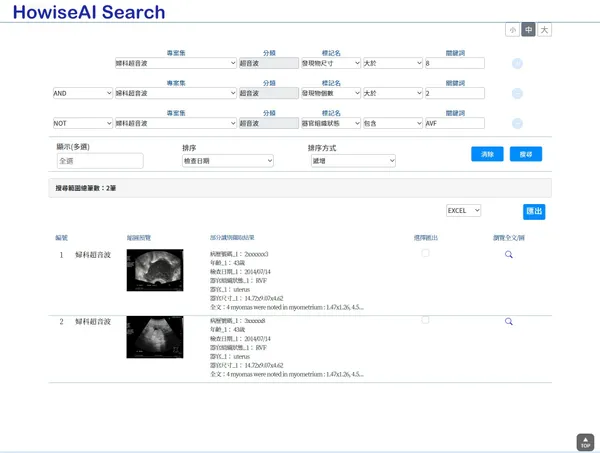Image resolution: width=600 pixels, height=453 pixels.
Task: Open ultrasound thumbnail of result 2
Action: click(x=155, y=337)
